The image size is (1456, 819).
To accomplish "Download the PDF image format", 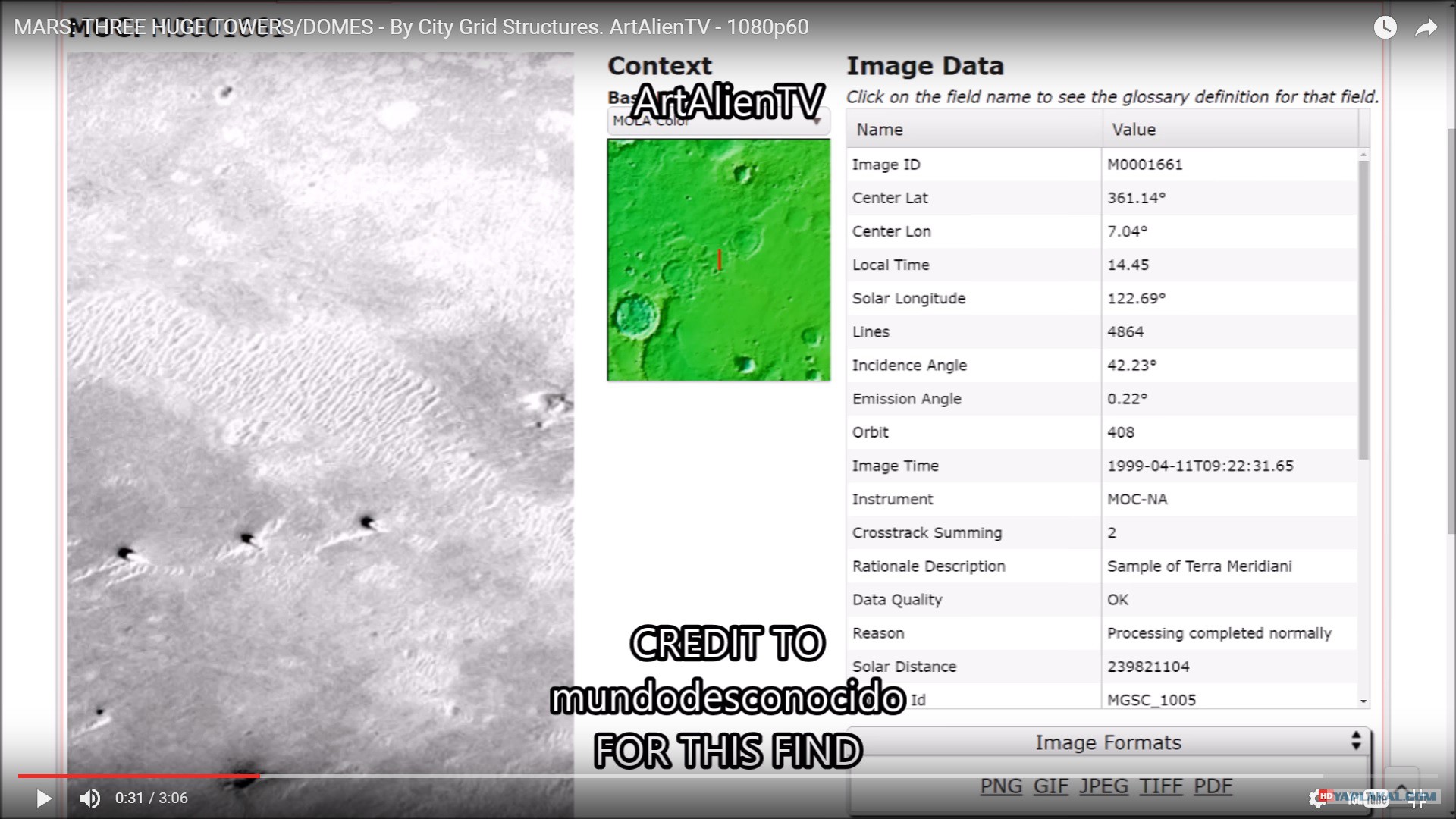I will 1213,786.
